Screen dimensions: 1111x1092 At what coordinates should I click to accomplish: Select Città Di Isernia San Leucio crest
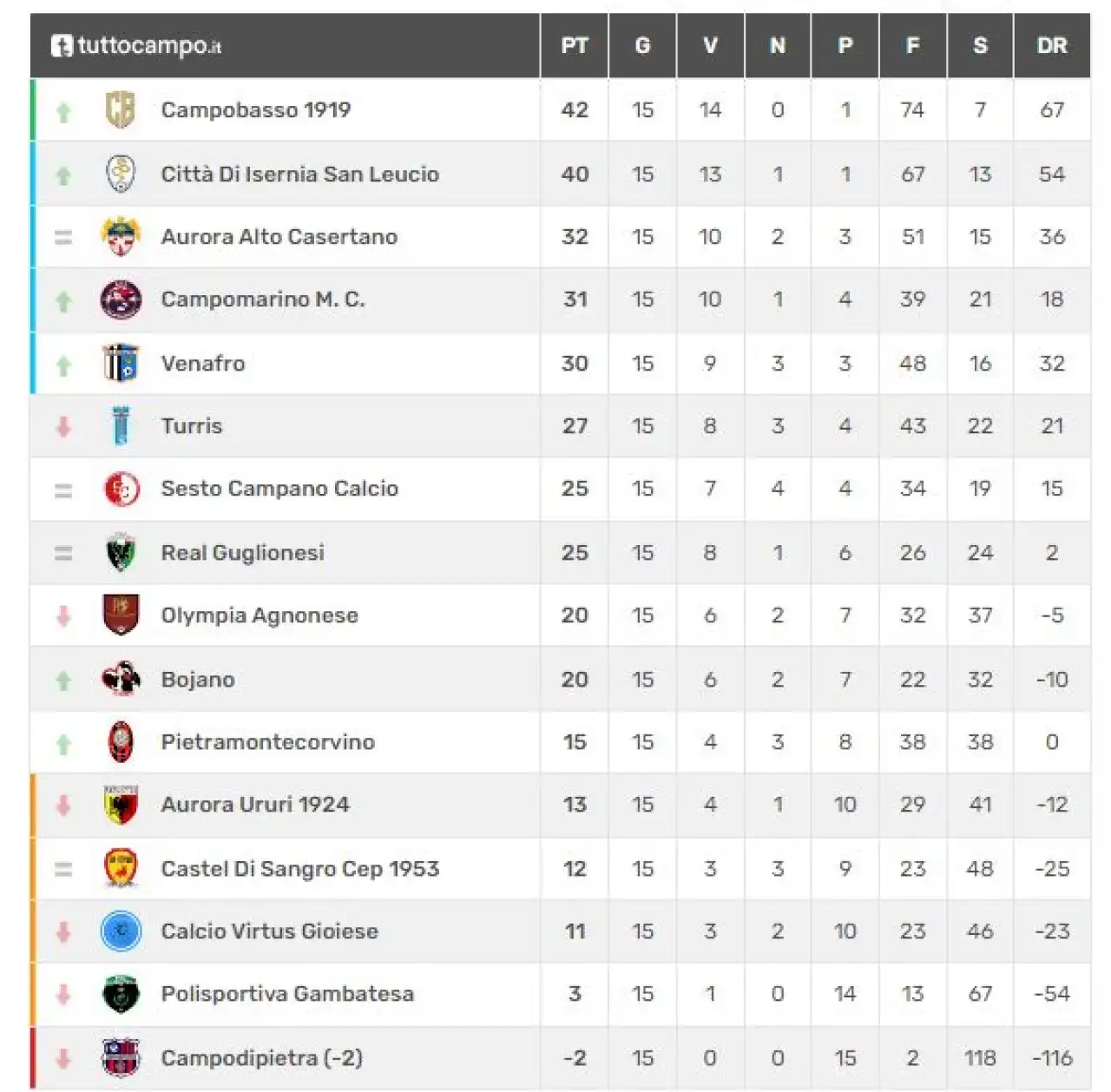click(121, 174)
